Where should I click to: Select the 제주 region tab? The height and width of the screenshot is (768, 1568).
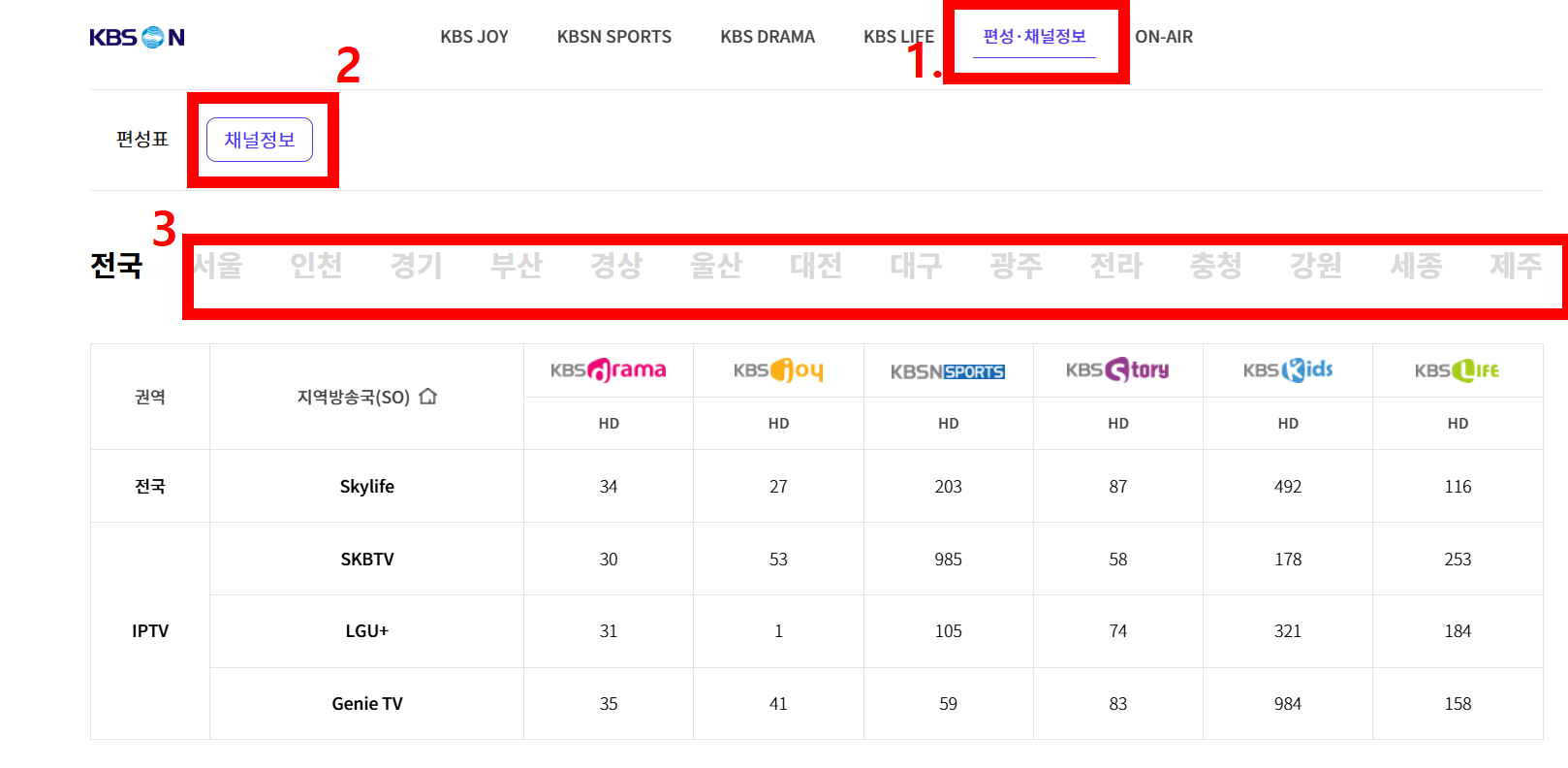(1516, 265)
